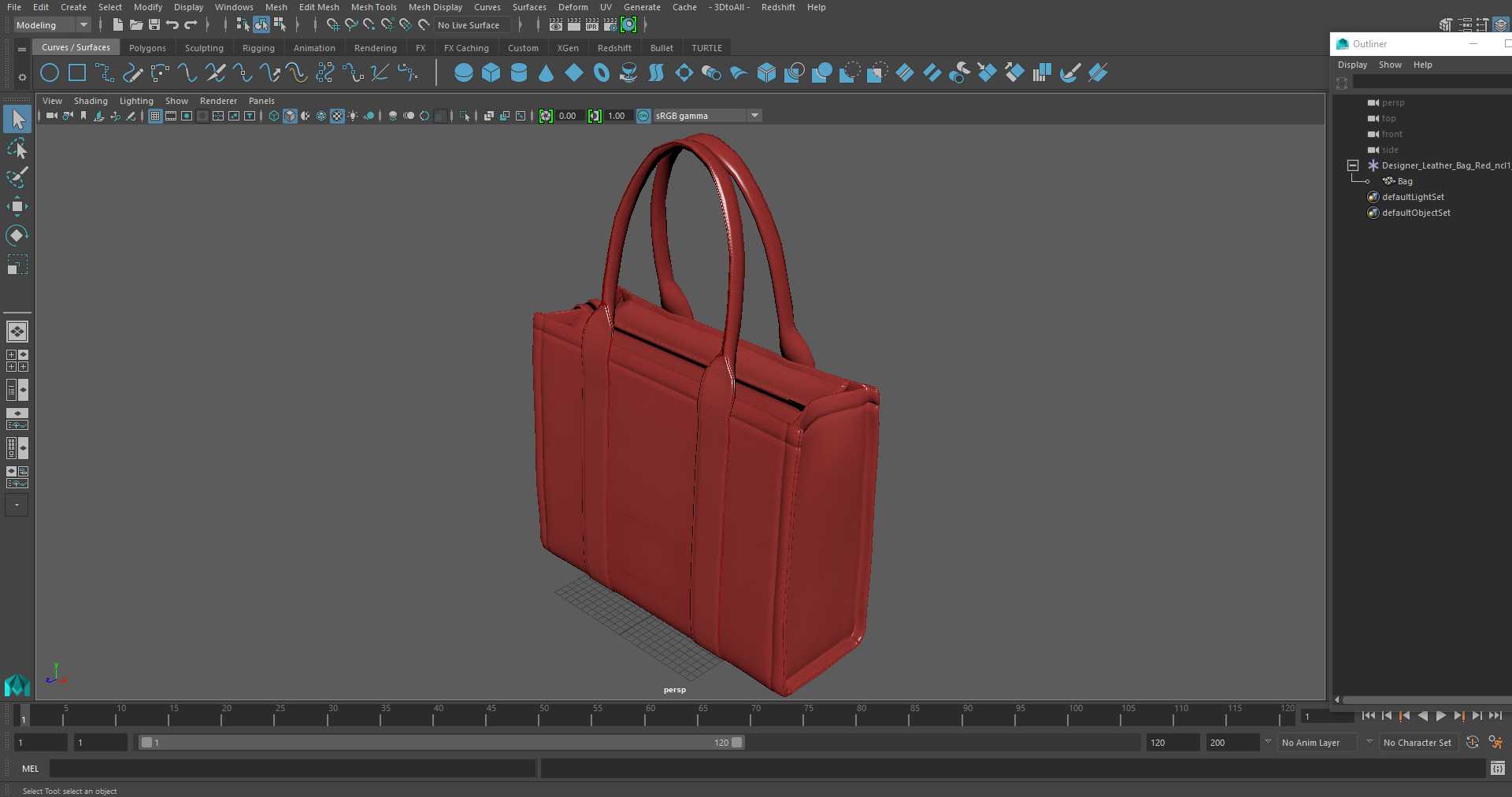Collapse Designer_Leather_Bag_Red group in Outliner
This screenshot has width=1512, height=797.
pos(1353,165)
